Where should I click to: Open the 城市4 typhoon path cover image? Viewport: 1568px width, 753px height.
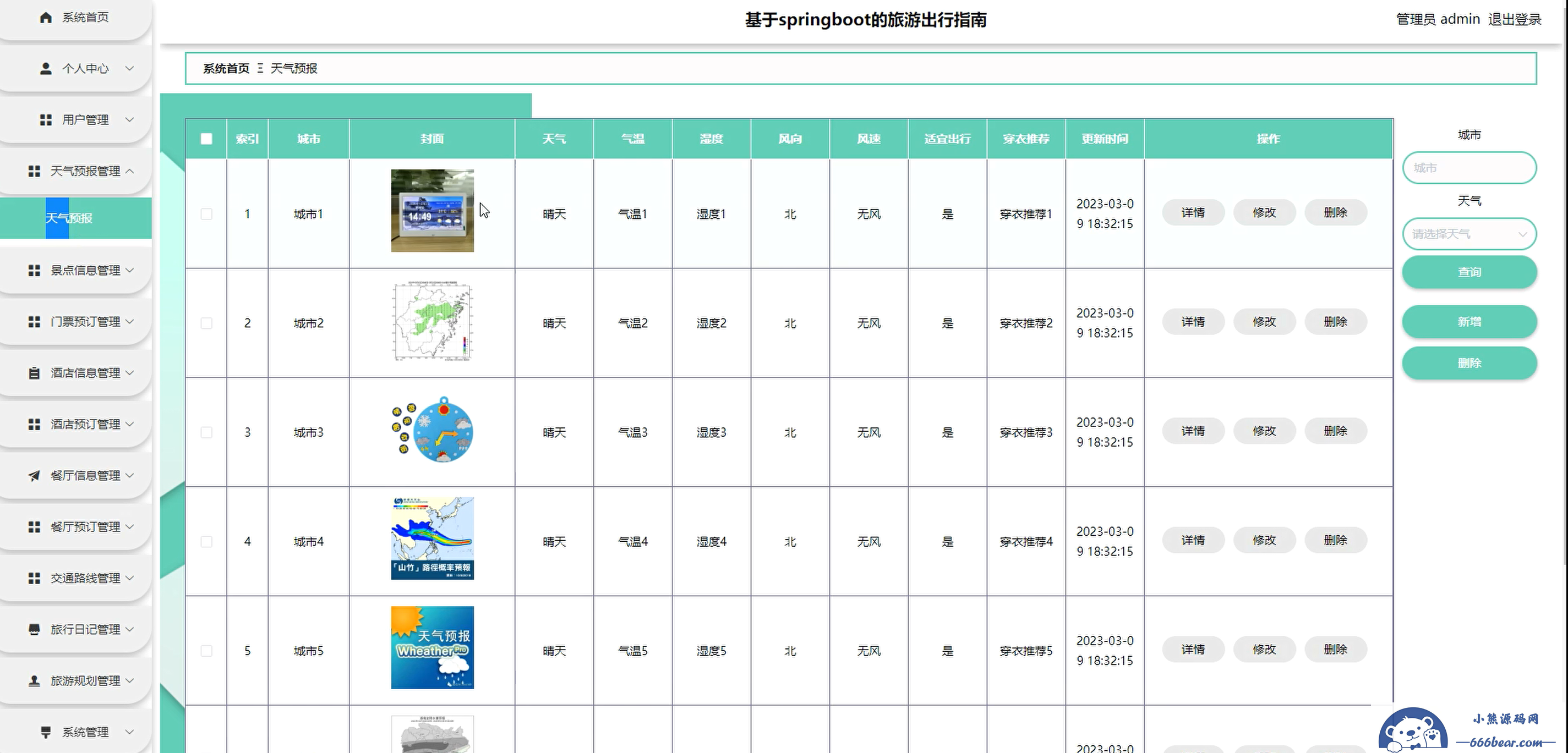(432, 538)
